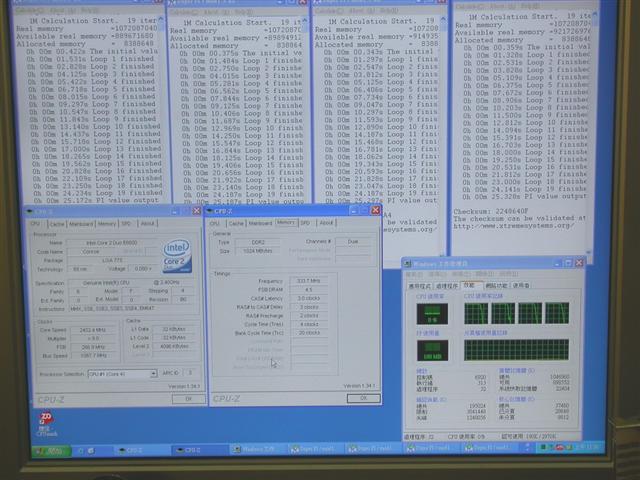Expand the Processor Selection combo box
The image size is (640, 480).
point(122,373)
